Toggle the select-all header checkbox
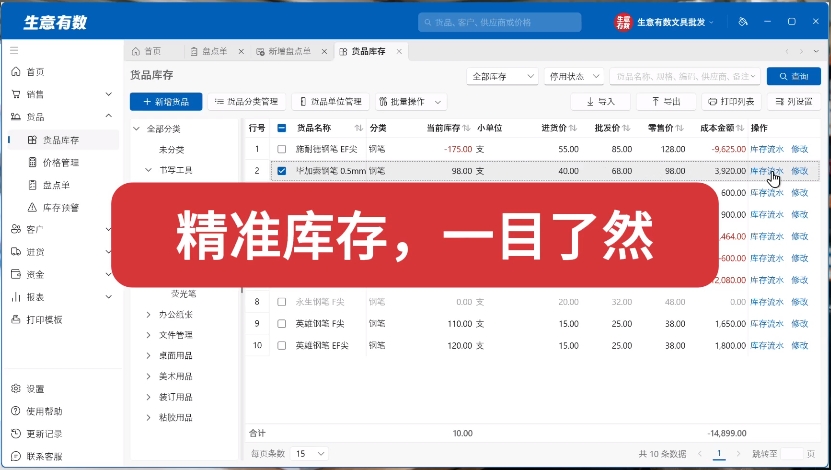 click(x=281, y=128)
